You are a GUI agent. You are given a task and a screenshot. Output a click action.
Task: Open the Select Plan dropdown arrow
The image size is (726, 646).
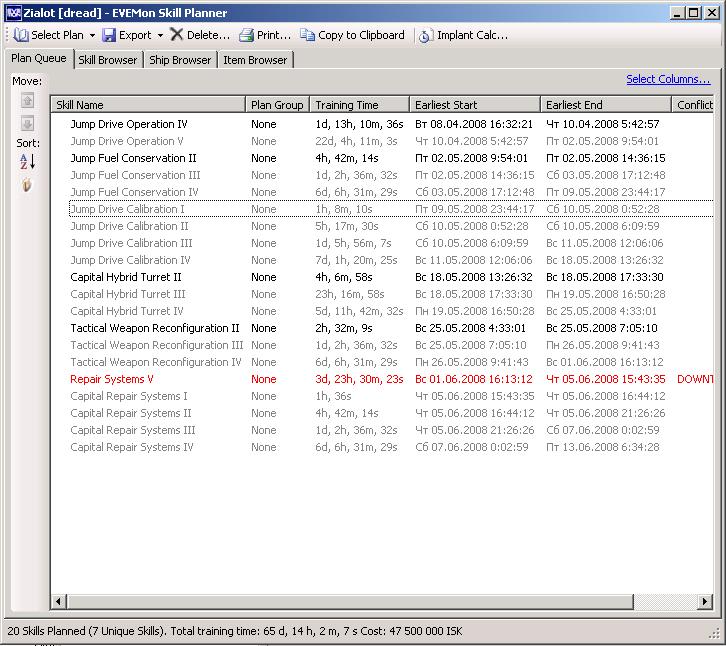(92, 36)
